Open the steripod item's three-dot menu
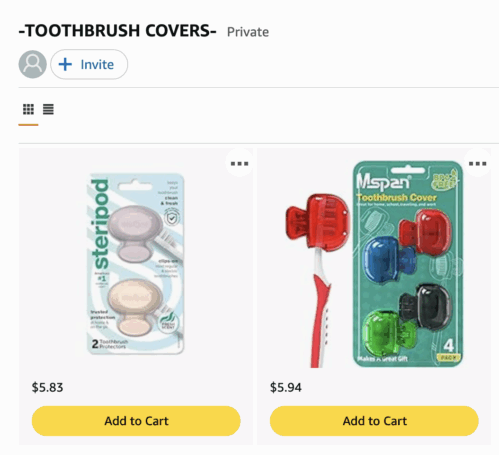Screen dimensions: 499x455 click(x=239, y=163)
